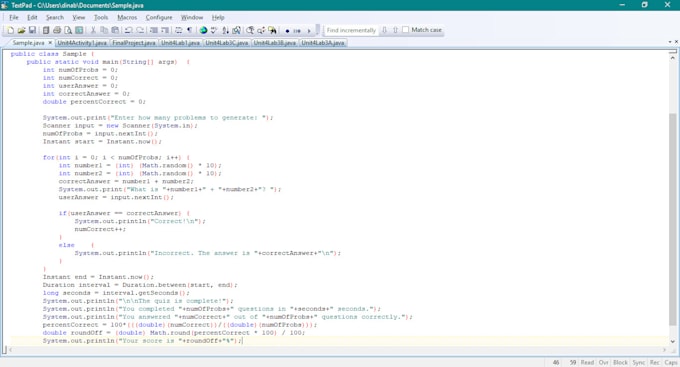
Task: Click line number 46 in status bar
Action: (556, 363)
